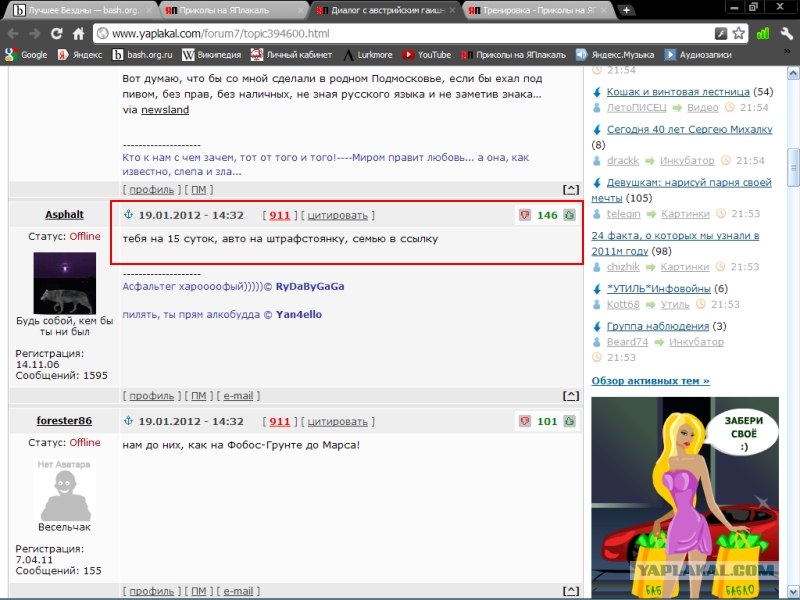
Task: Click цитировать link on Asphalt's post
Action: pyautogui.click(x=338, y=215)
